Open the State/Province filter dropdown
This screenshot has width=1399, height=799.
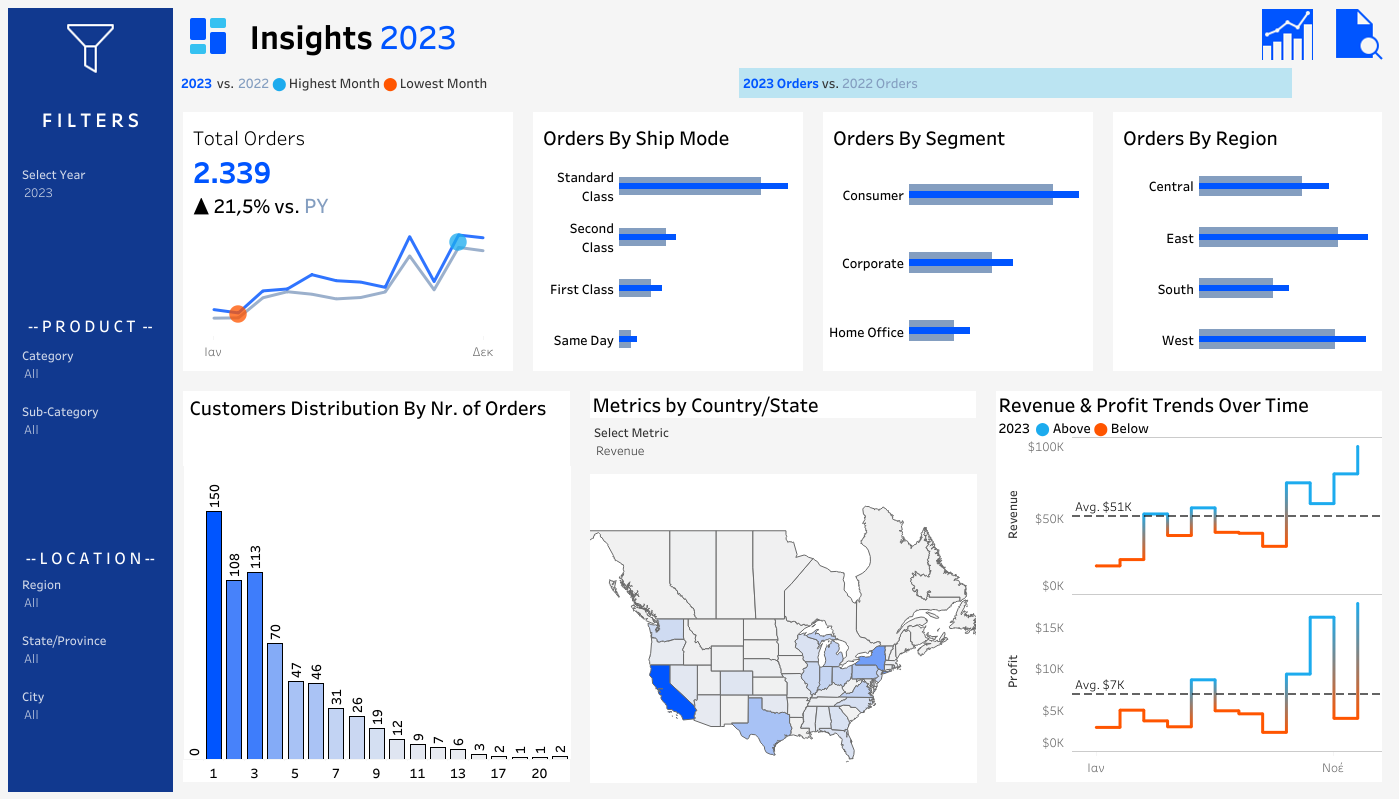[90, 659]
